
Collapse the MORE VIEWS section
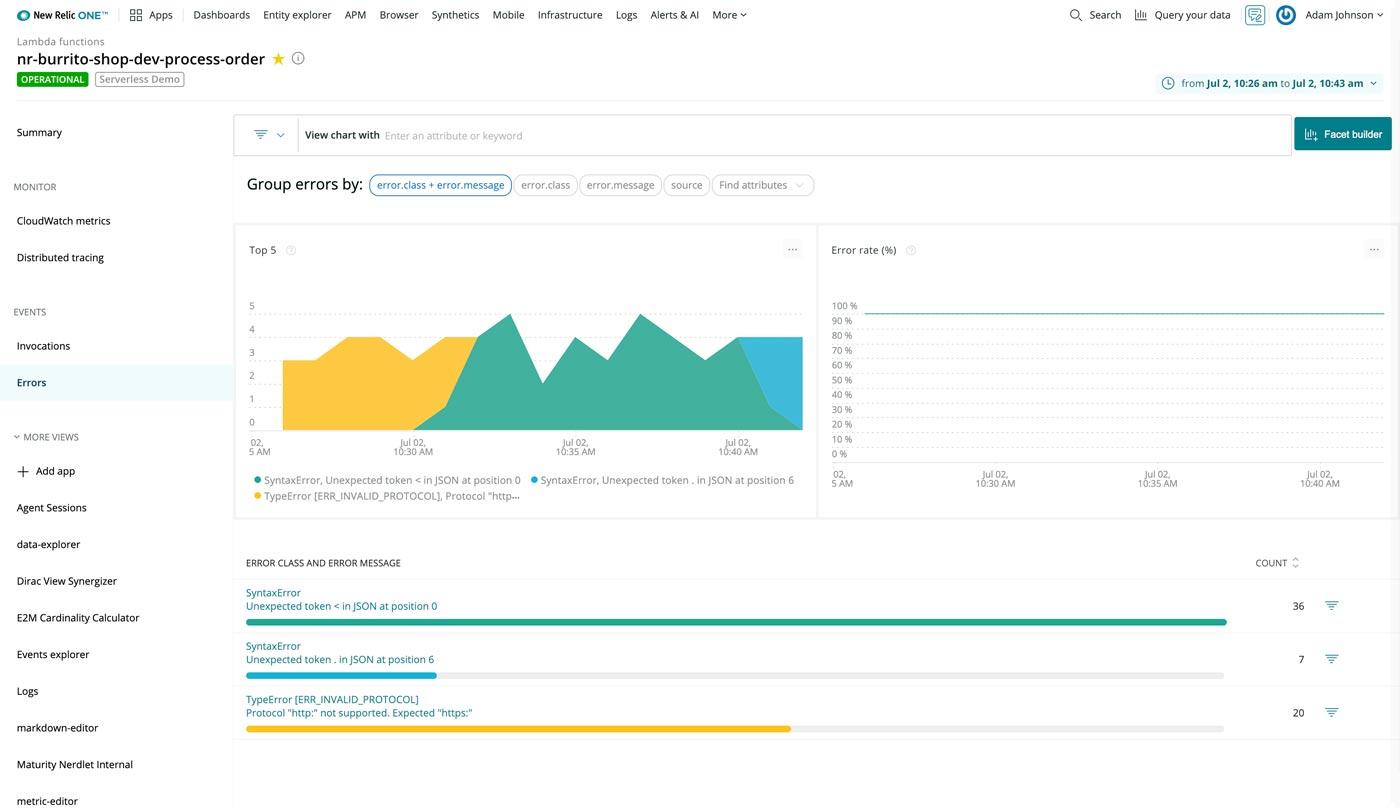click(46, 437)
